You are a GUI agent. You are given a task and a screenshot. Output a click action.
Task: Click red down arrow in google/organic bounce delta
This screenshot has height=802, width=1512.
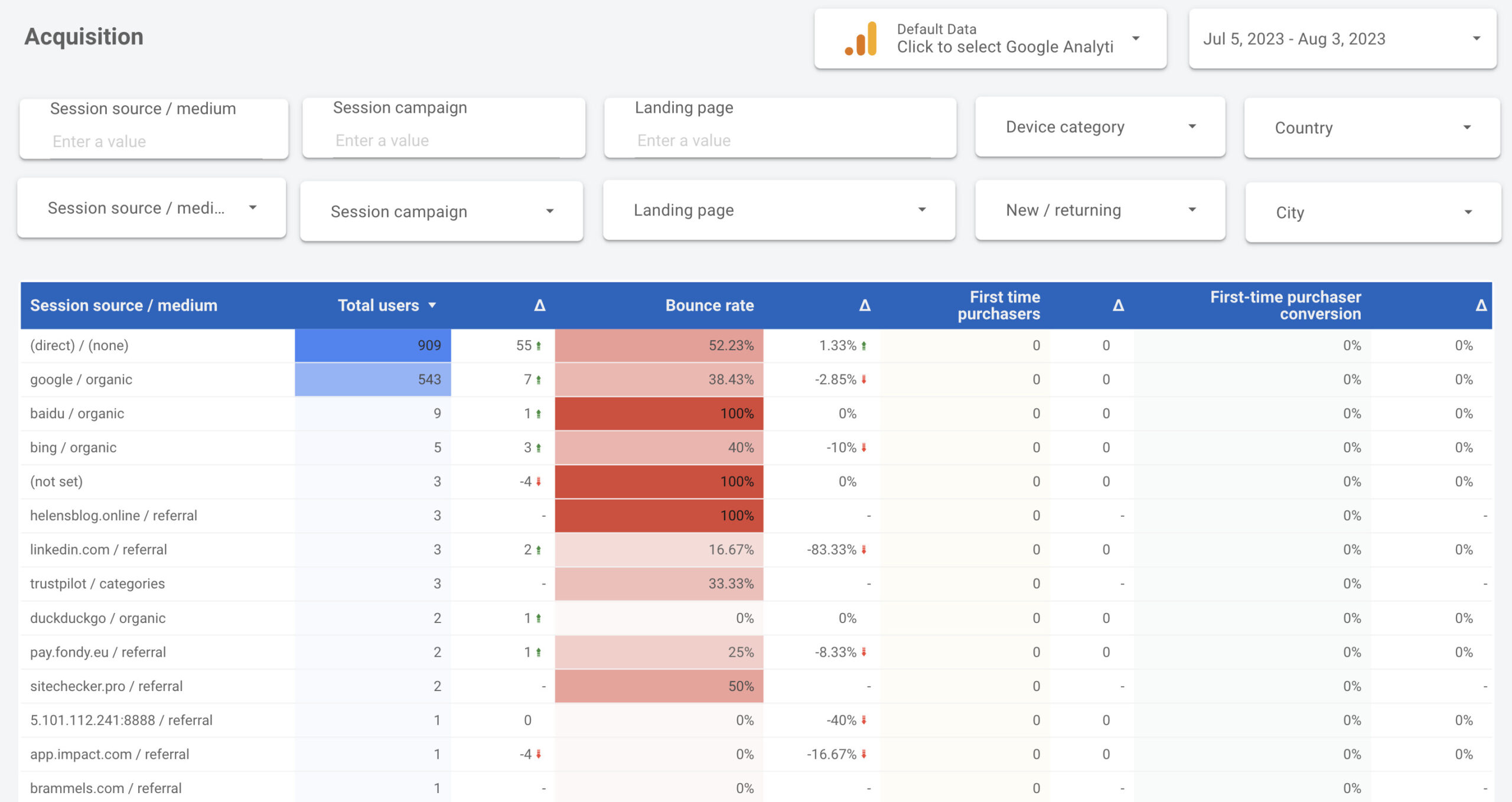pos(863,380)
